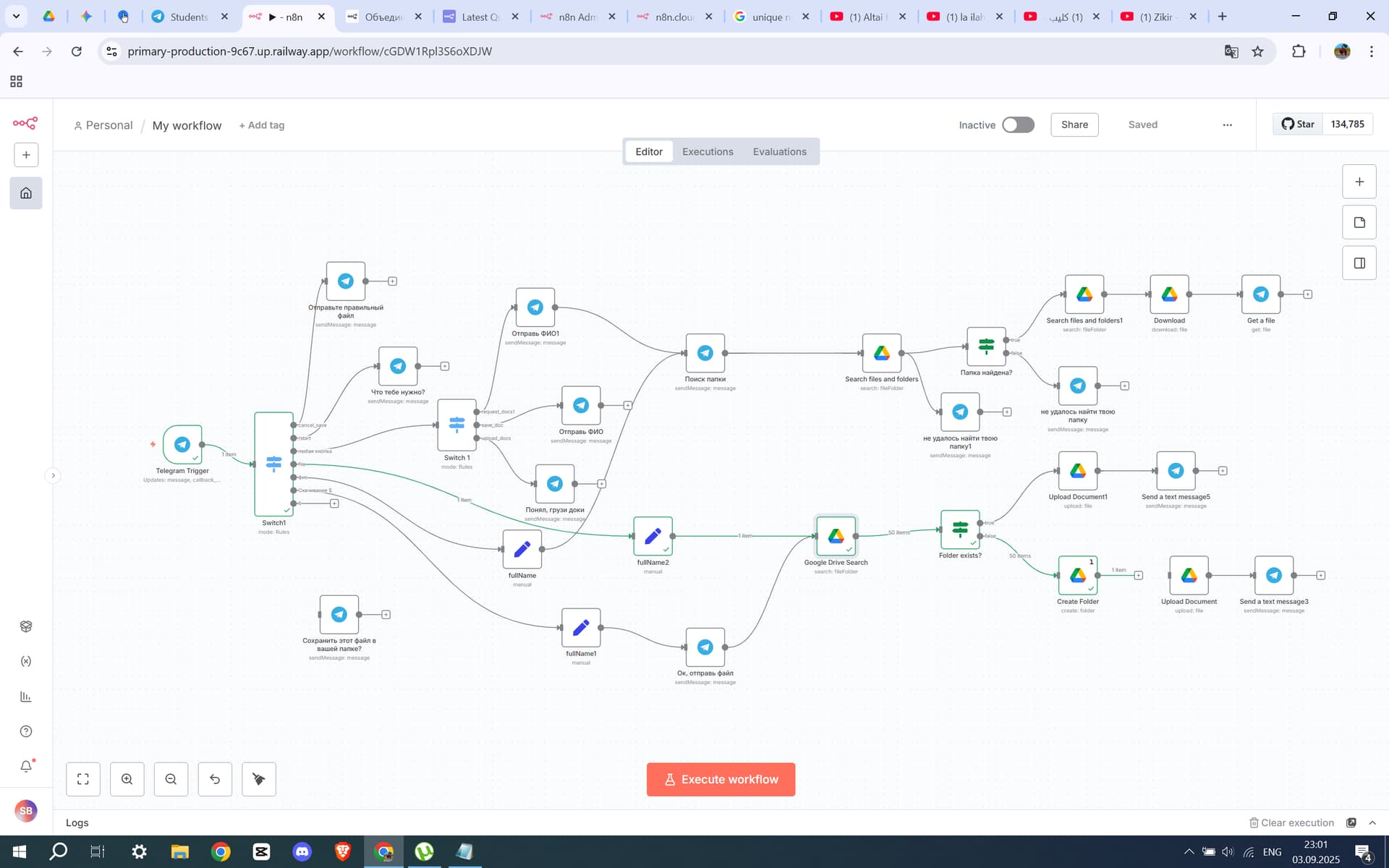The width and height of the screenshot is (1389, 868).
Task: Switch to the Executions tab
Action: click(x=707, y=151)
